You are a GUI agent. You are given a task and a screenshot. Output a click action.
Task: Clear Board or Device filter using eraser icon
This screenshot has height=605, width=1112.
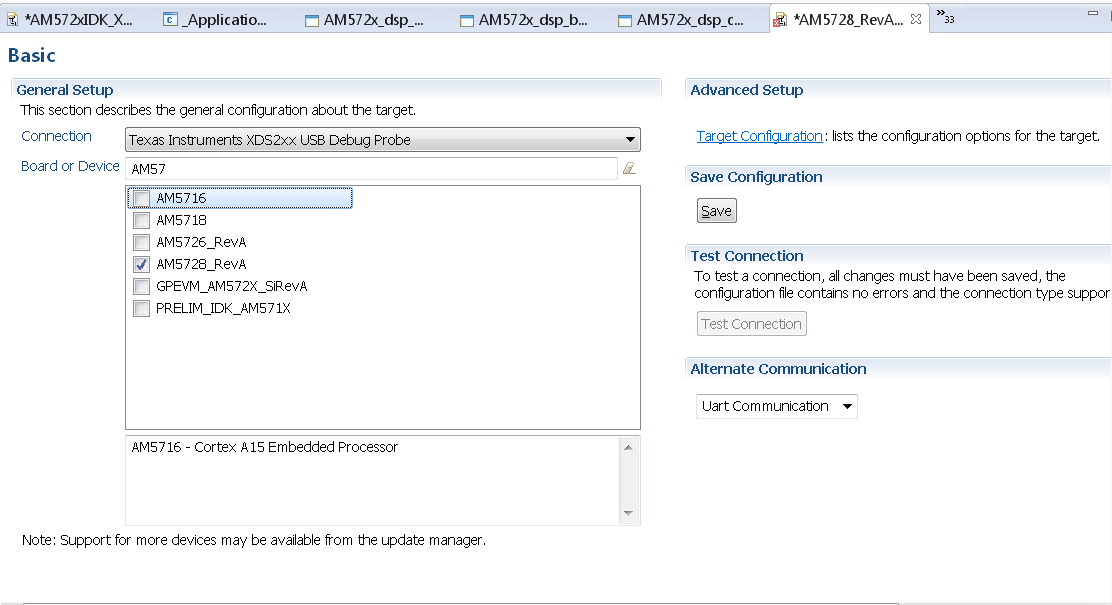tap(630, 168)
